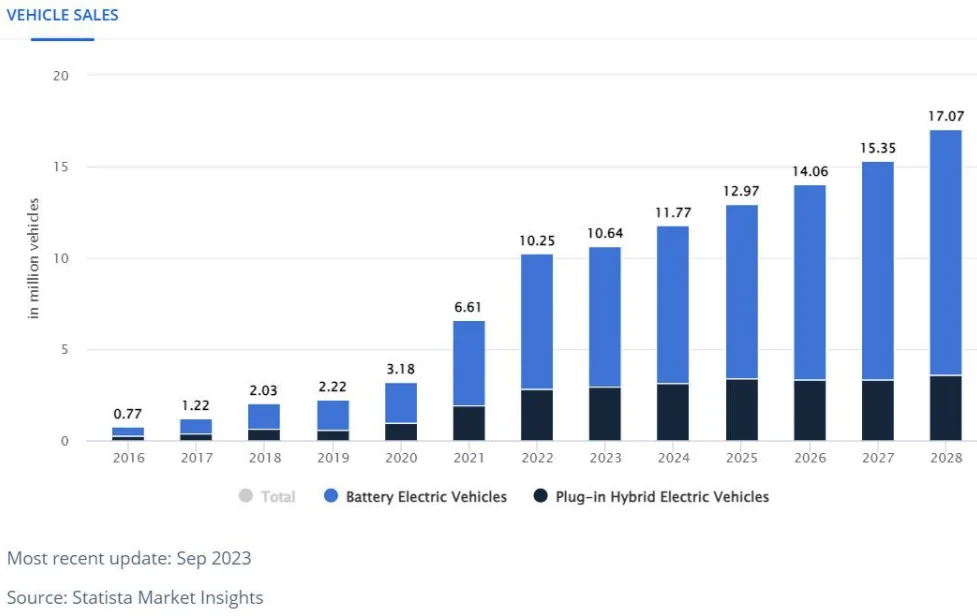Click the 2021 bar's blue segment
Image resolution: width=977 pixels, height=616 pixels.
[x=468, y=362]
